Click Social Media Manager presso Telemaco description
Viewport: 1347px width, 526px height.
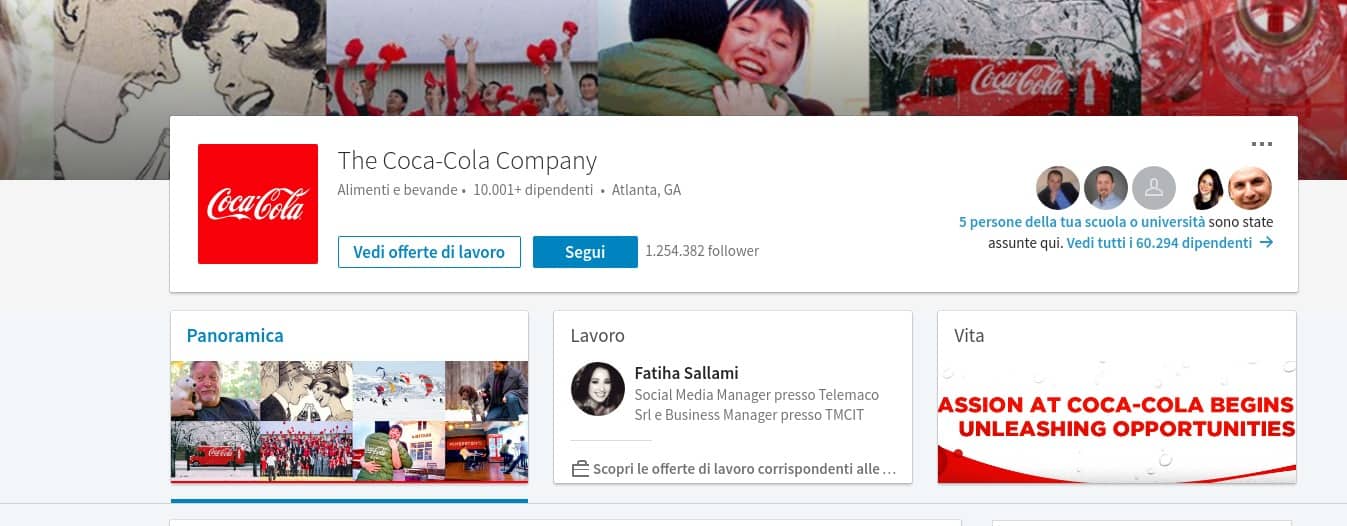[x=757, y=405]
